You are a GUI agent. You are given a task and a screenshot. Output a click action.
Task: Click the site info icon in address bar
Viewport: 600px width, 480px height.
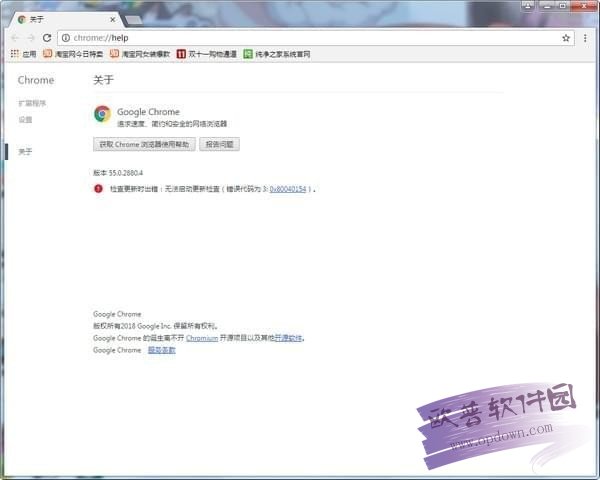coord(66,38)
